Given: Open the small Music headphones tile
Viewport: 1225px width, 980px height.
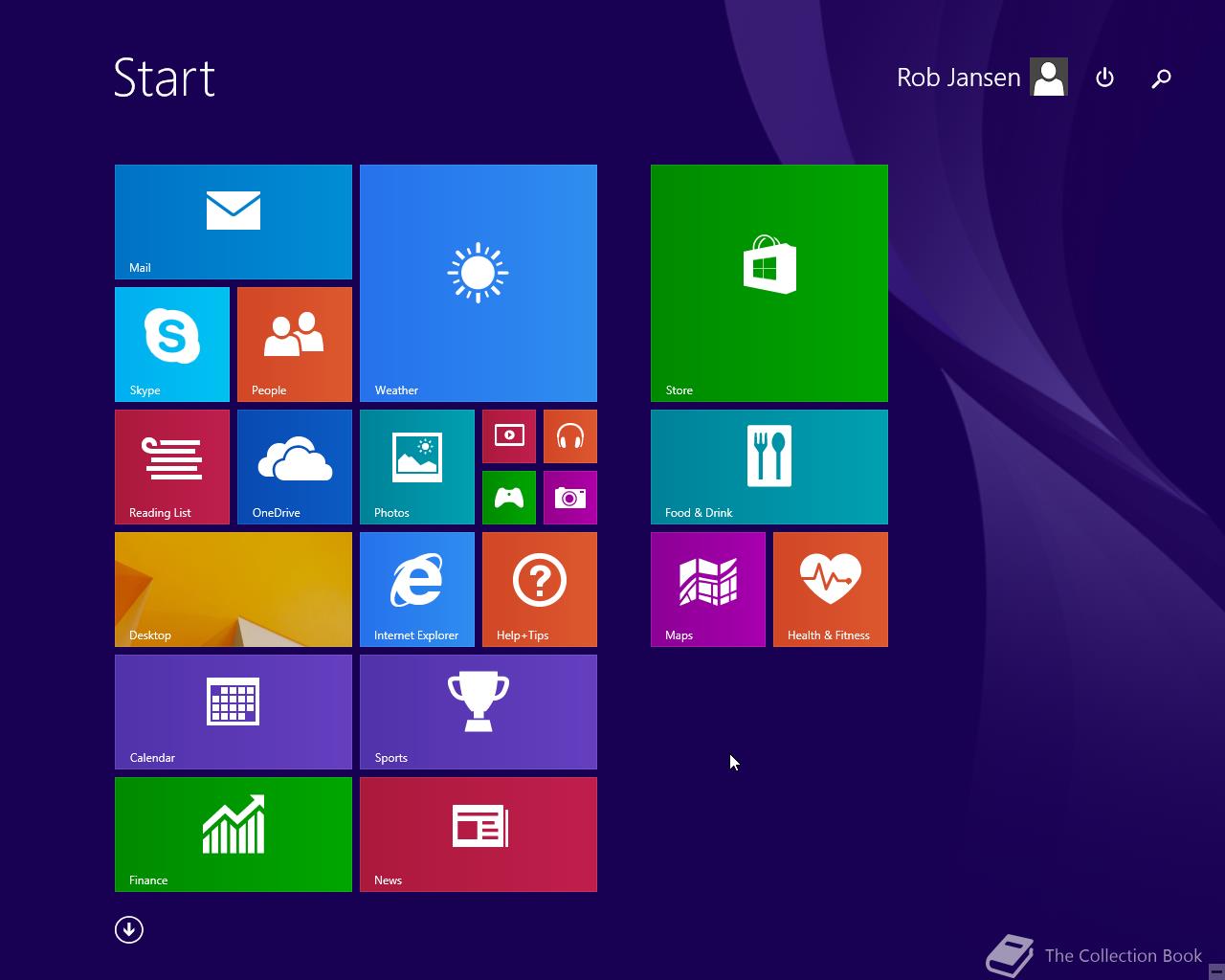Looking at the screenshot, I should point(570,436).
